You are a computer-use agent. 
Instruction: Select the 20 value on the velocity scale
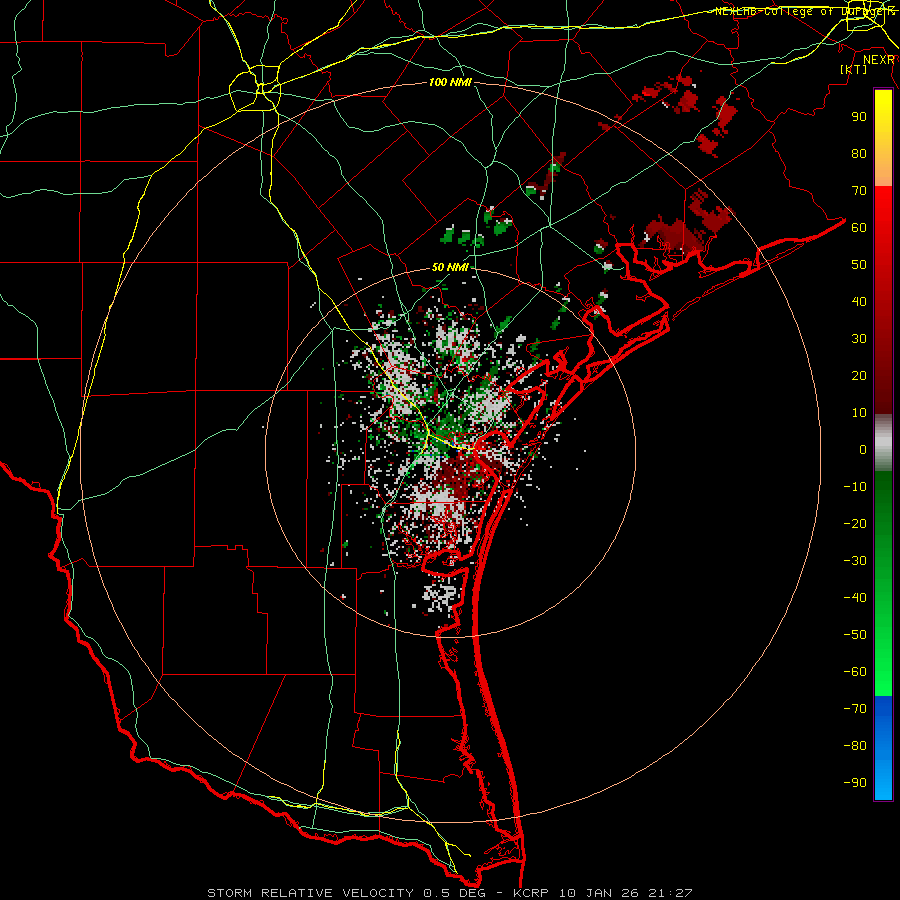[x=859, y=375]
